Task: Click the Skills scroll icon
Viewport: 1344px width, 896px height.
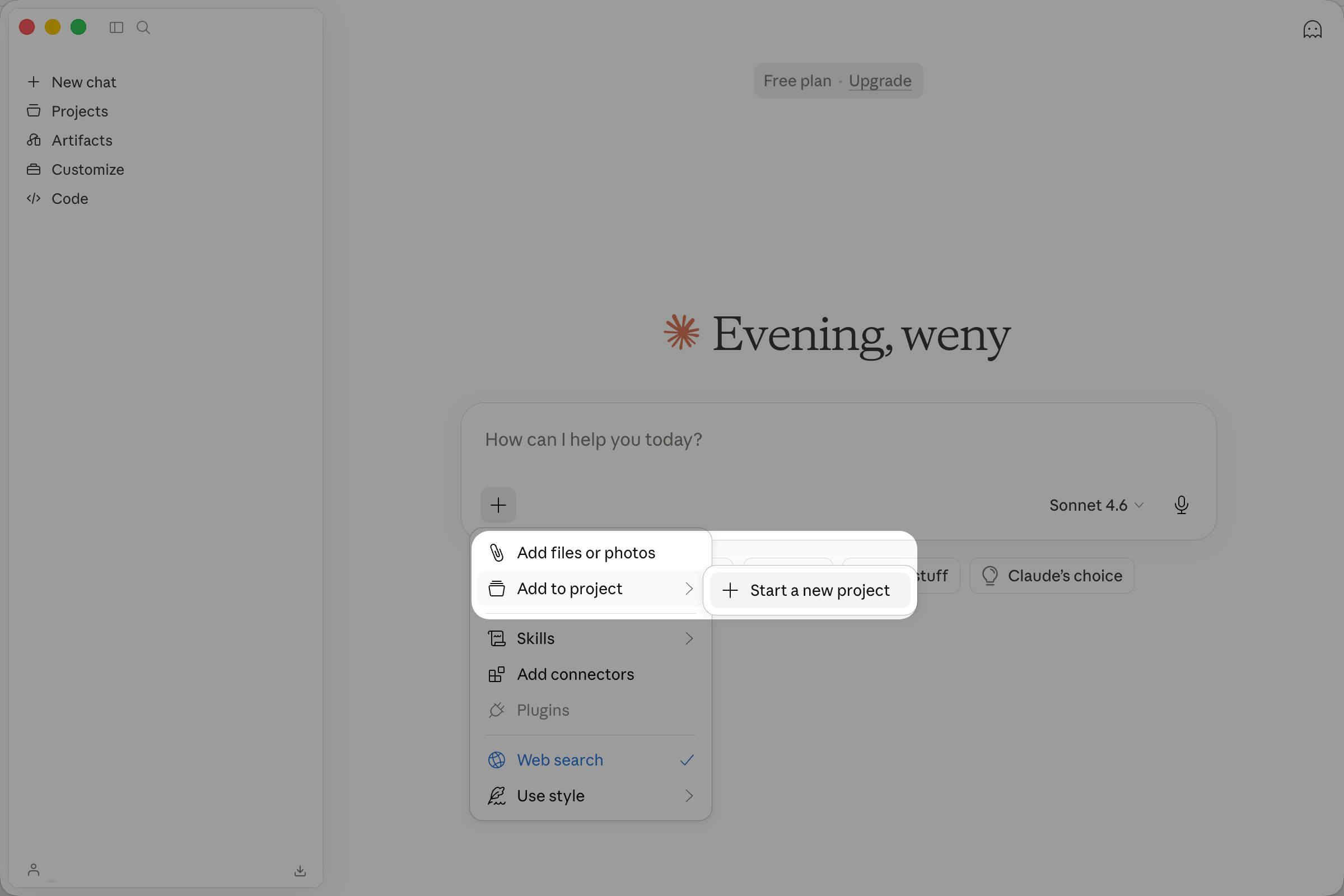Action: coord(497,638)
